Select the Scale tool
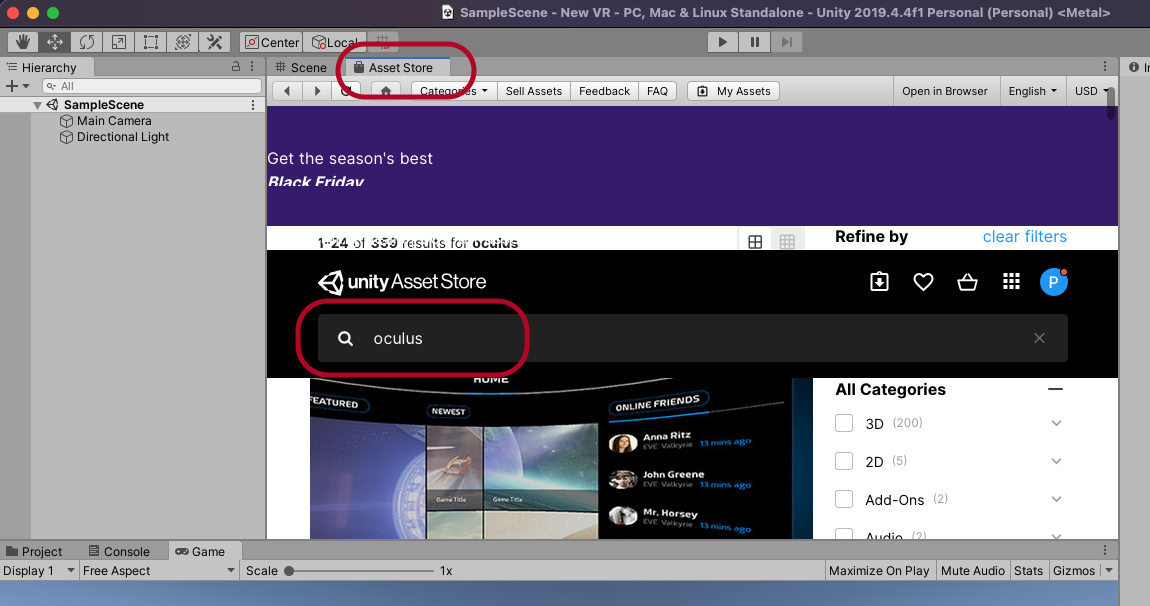 (x=119, y=42)
